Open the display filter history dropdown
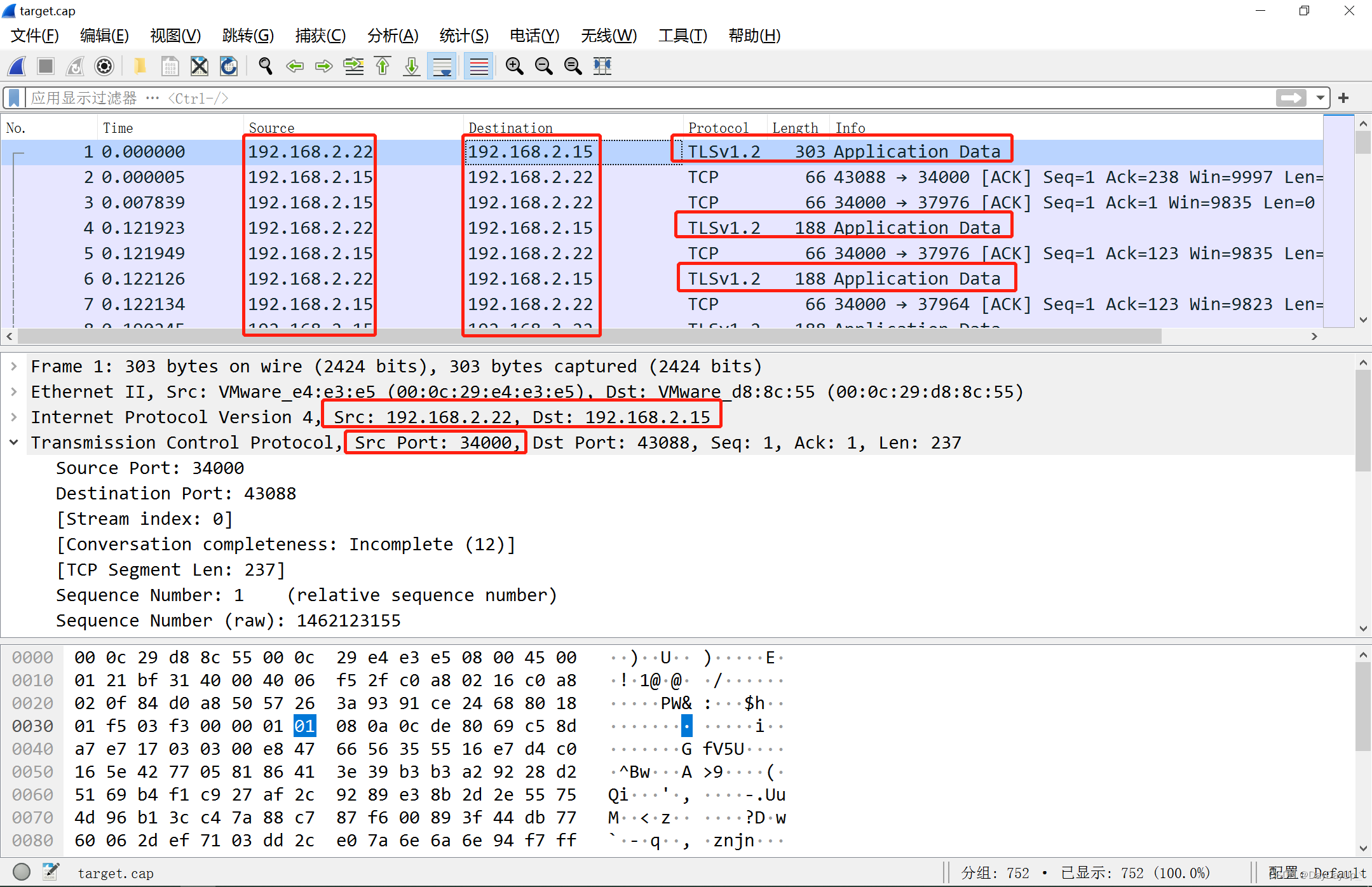 coord(1320,98)
